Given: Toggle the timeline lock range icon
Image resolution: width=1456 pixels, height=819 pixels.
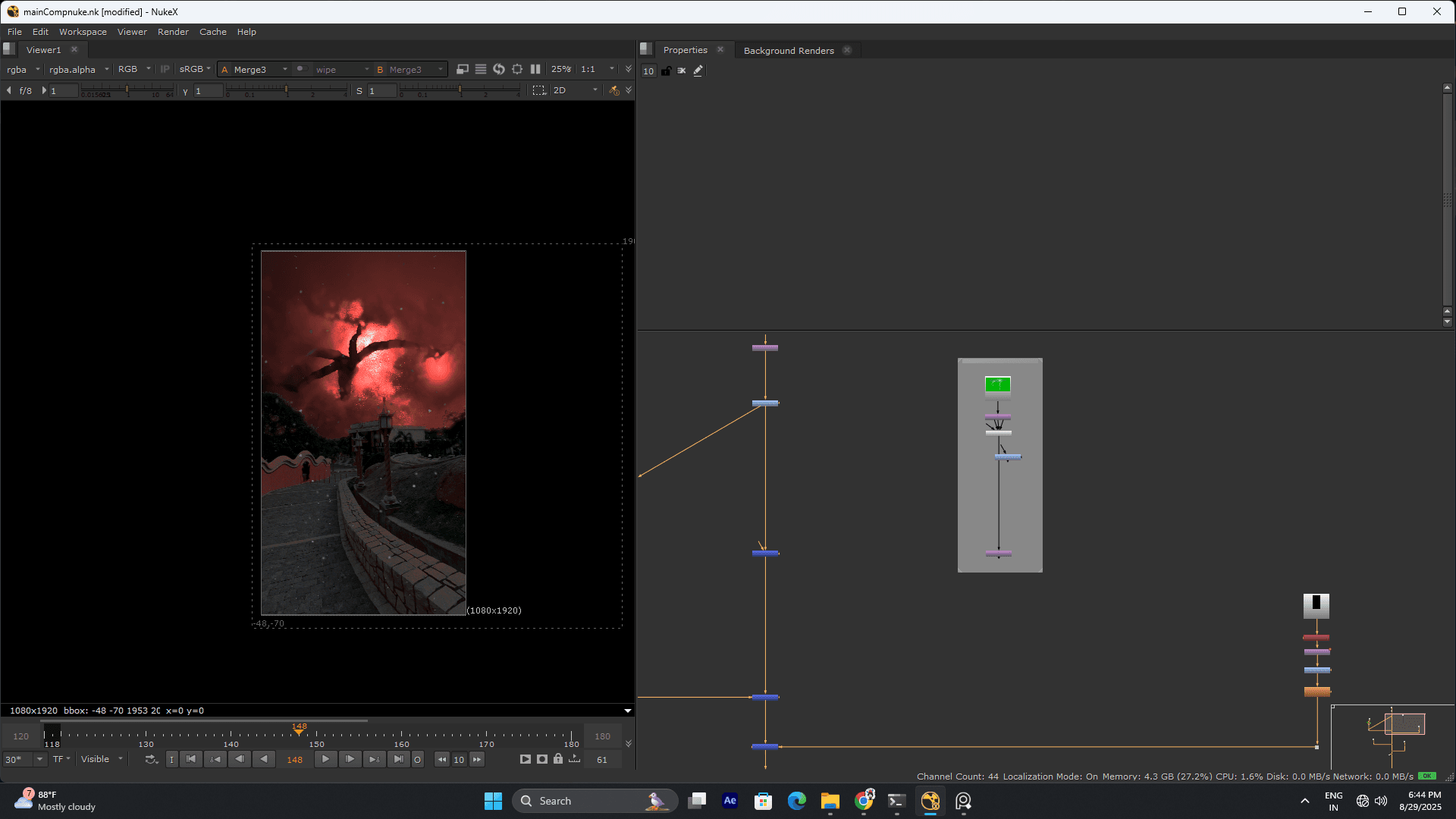Looking at the screenshot, I should point(558,759).
